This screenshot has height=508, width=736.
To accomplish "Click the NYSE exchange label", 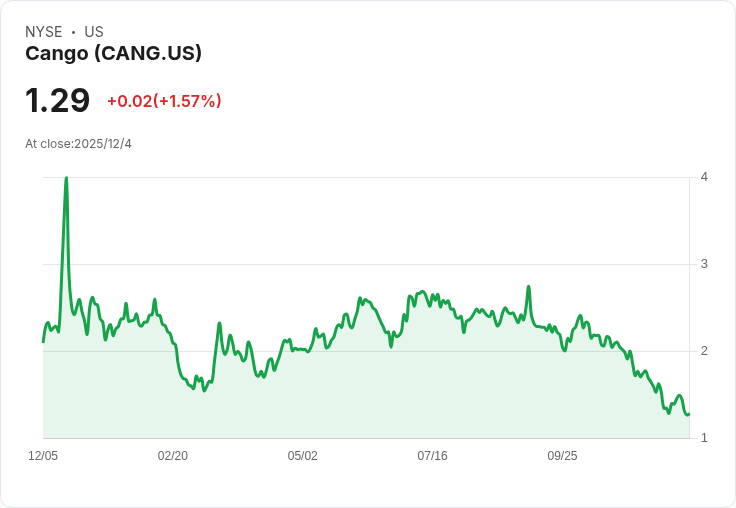I will point(44,32).
